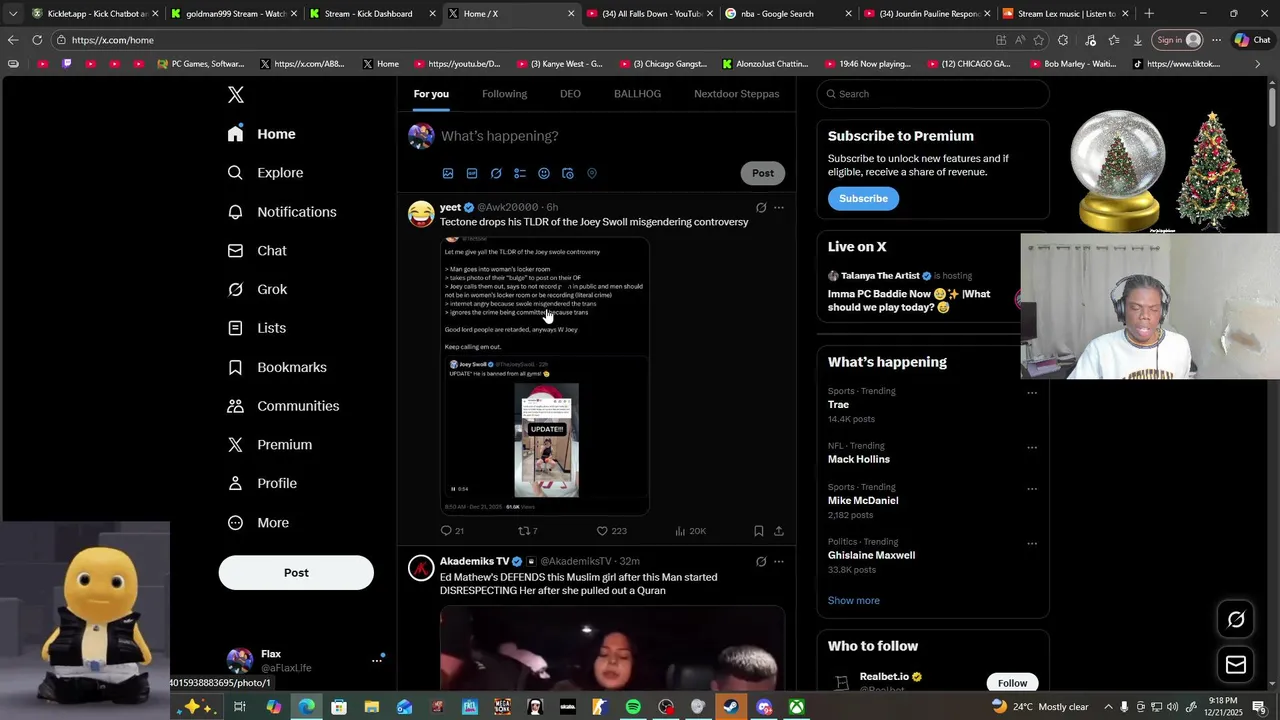The image size is (1280, 720).
Task: Open more menu on Akademiks TV post
Action: click(x=779, y=562)
